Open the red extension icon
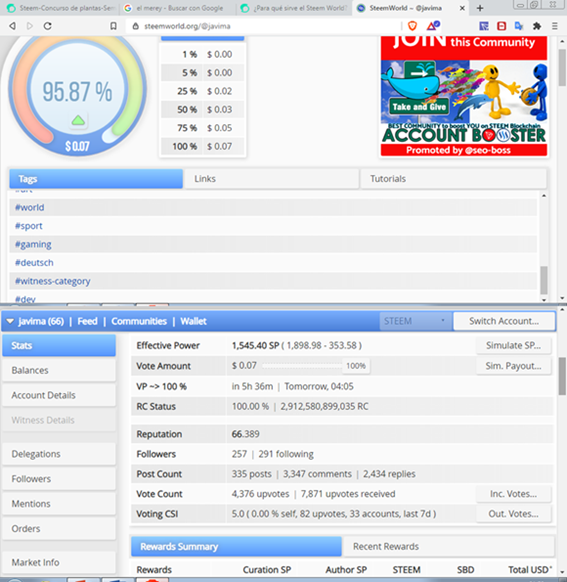The width and height of the screenshot is (567, 582). coord(501,26)
